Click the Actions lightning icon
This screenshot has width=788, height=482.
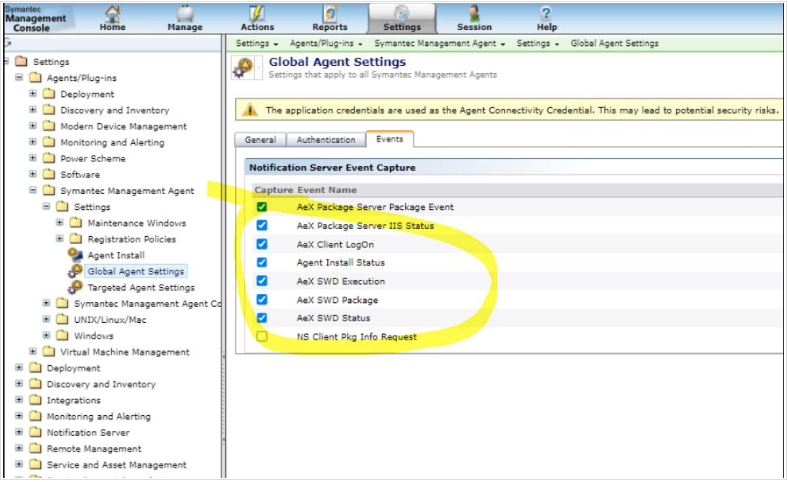(x=257, y=13)
